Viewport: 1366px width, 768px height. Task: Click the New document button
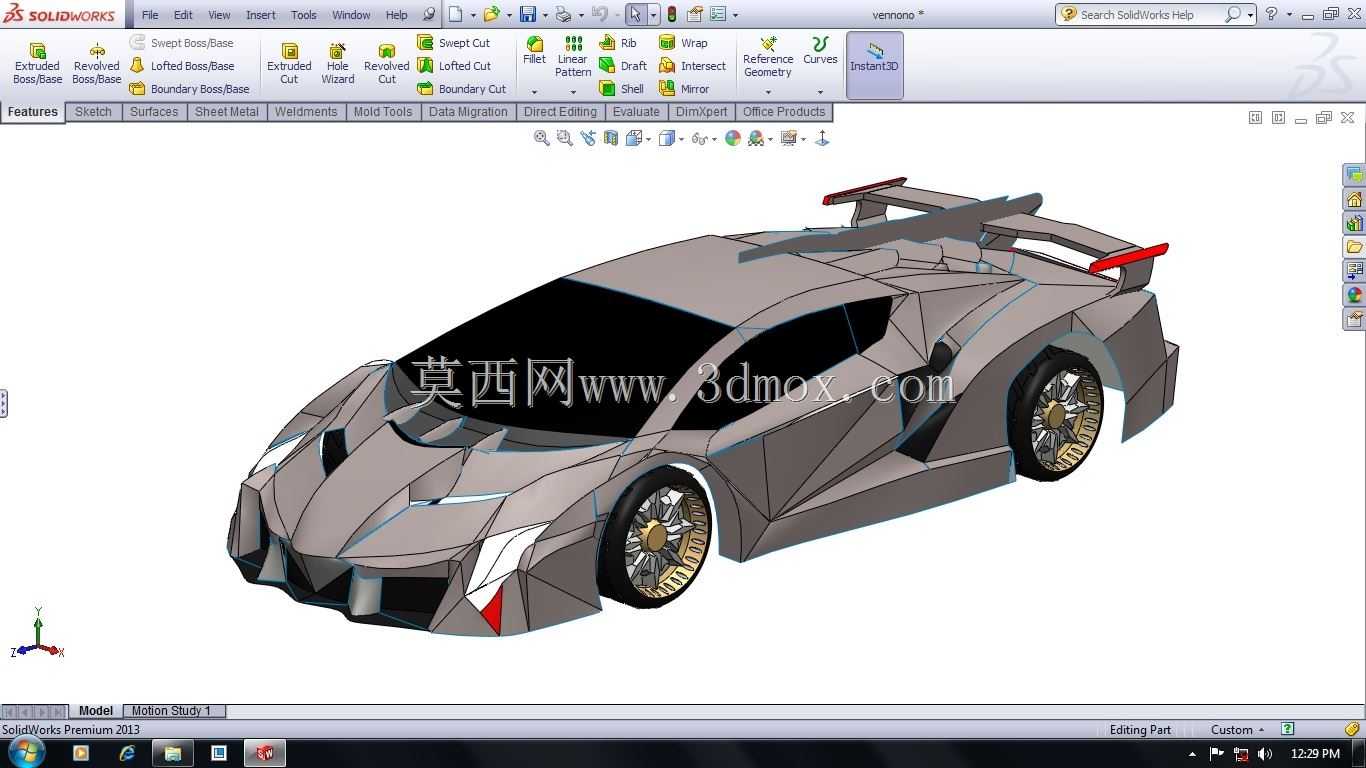click(x=456, y=14)
